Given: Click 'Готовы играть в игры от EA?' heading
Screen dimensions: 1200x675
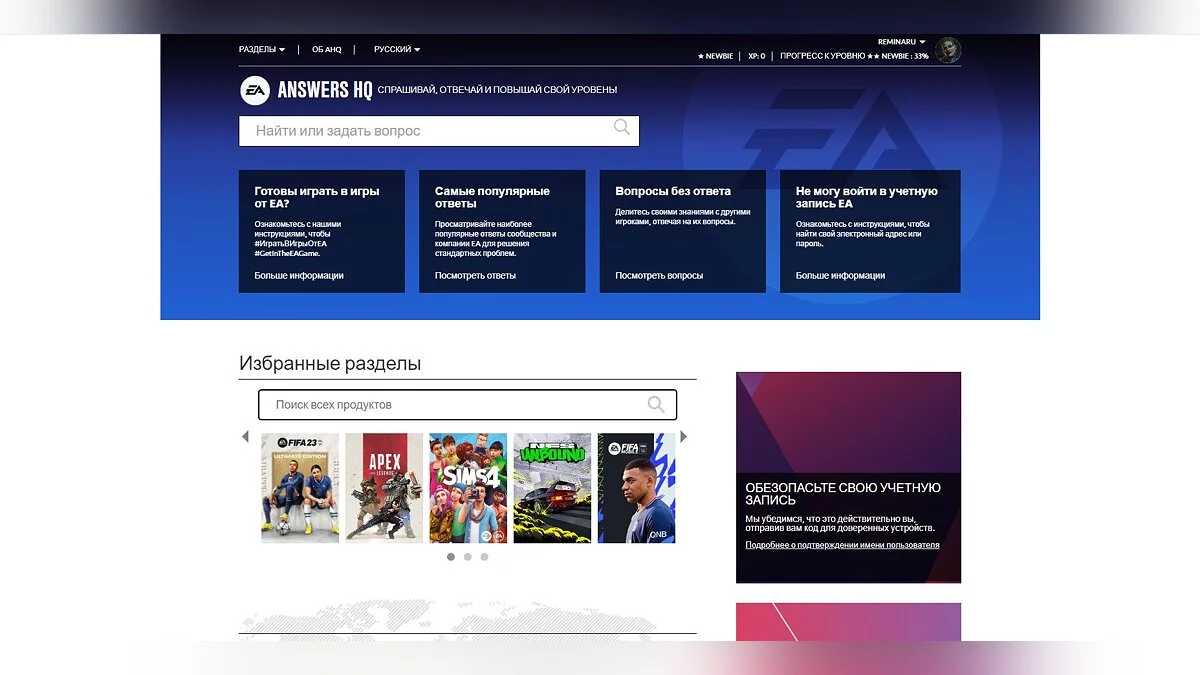Looking at the screenshot, I should tap(317, 197).
